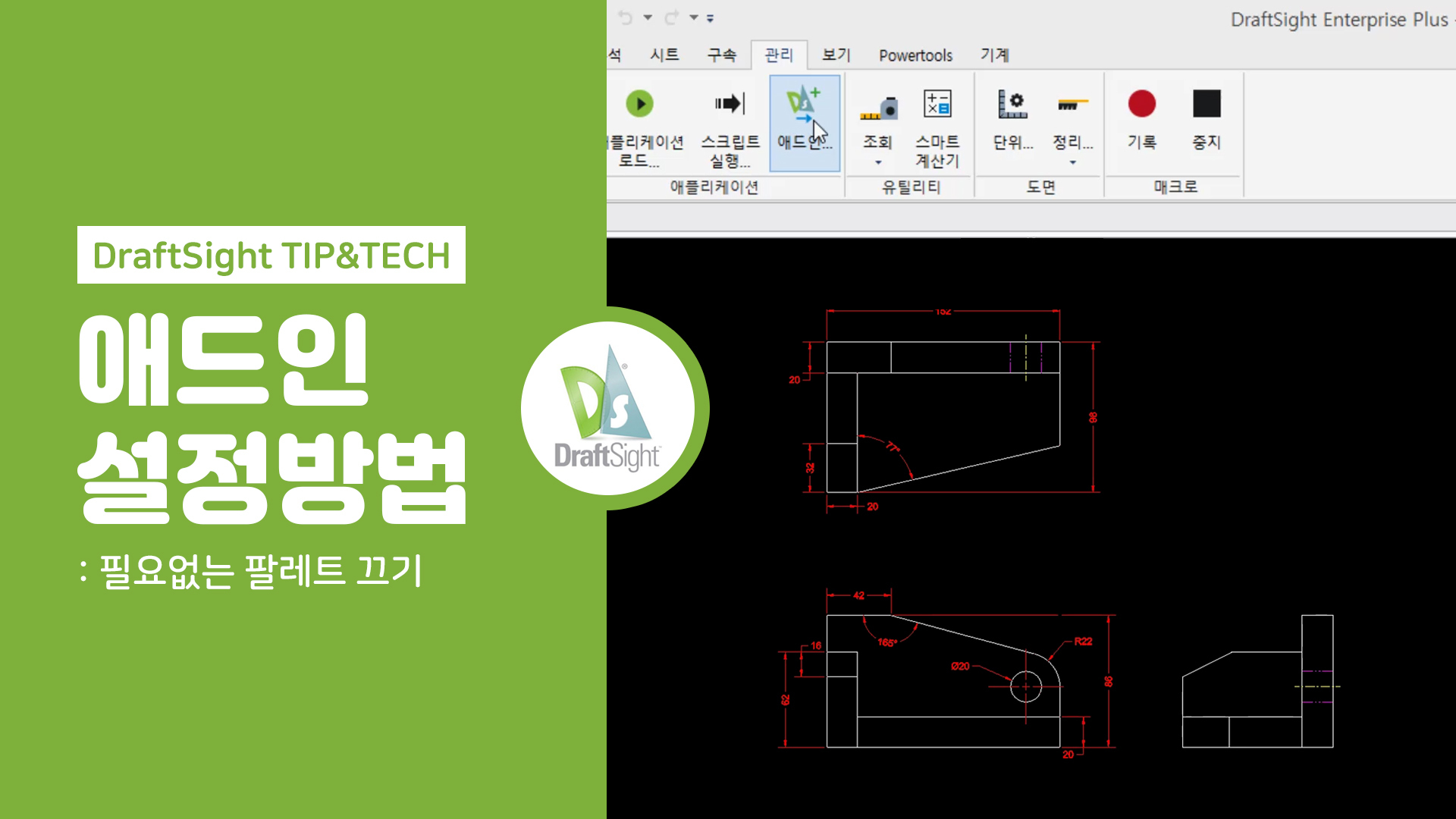Expand the Redo history dropdown arrow
This screenshot has width=1456, height=819.
[694, 17]
